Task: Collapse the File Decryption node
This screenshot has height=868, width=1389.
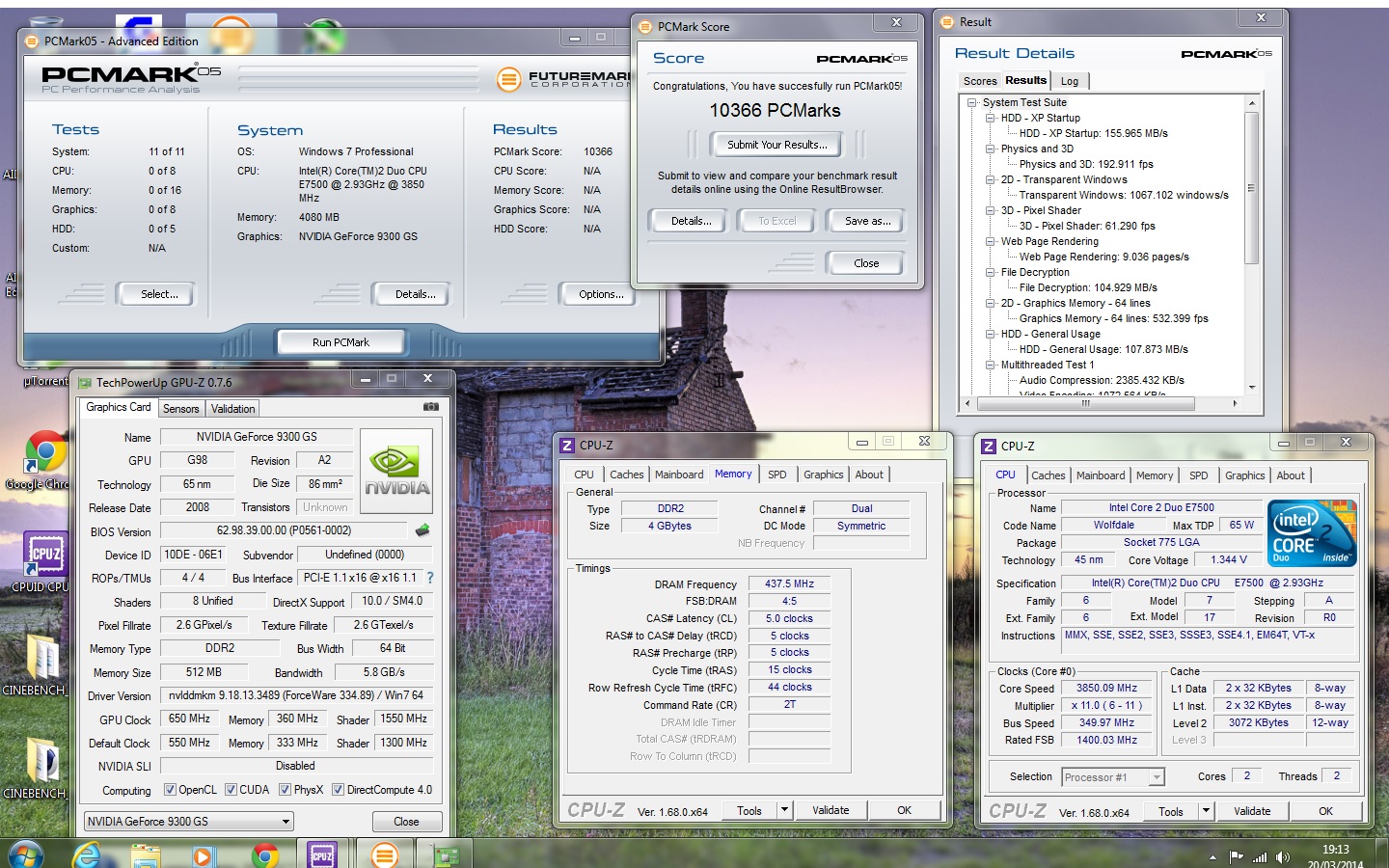Action: [x=990, y=272]
